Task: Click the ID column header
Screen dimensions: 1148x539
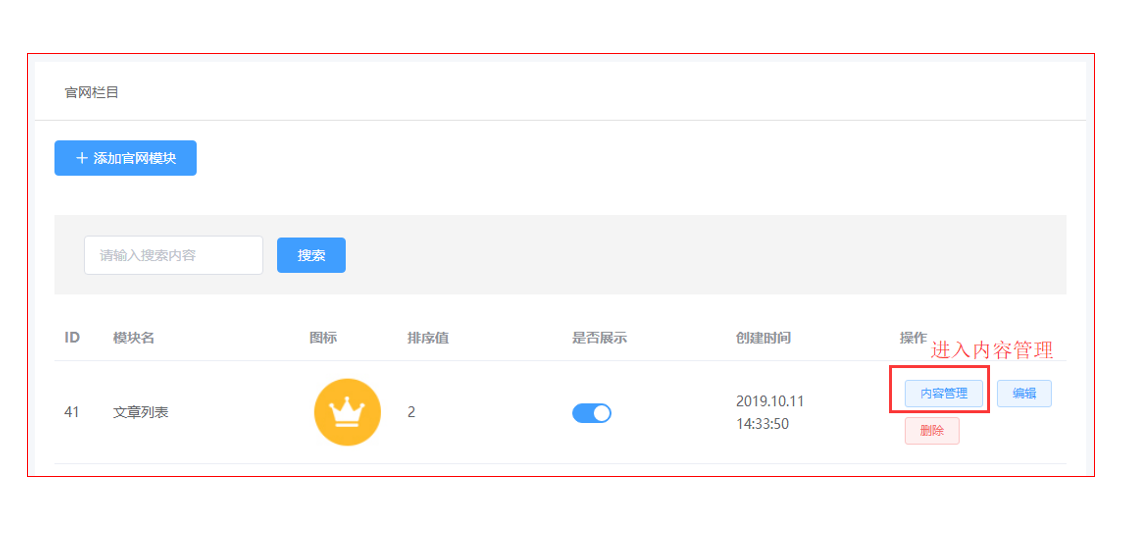Action: click(72, 338)
